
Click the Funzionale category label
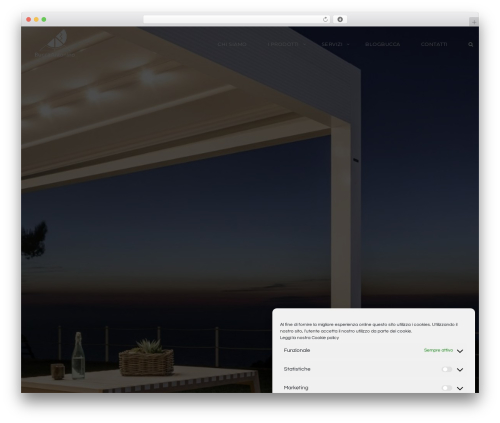point(297,350)
